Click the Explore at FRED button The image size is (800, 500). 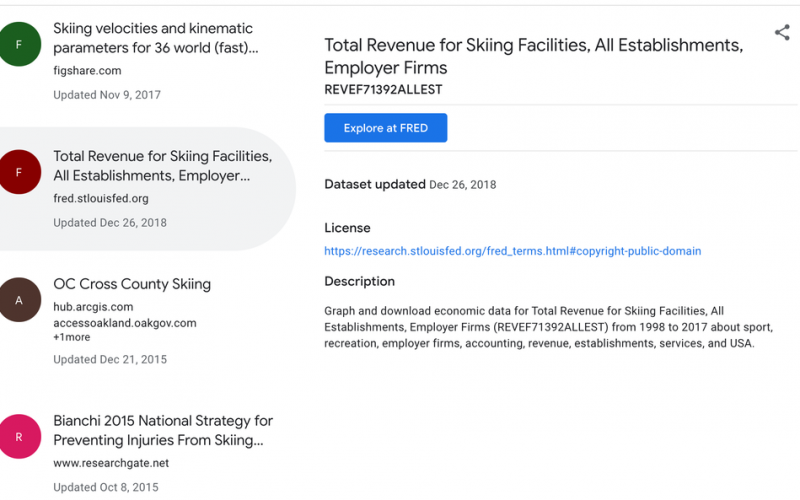386,128
